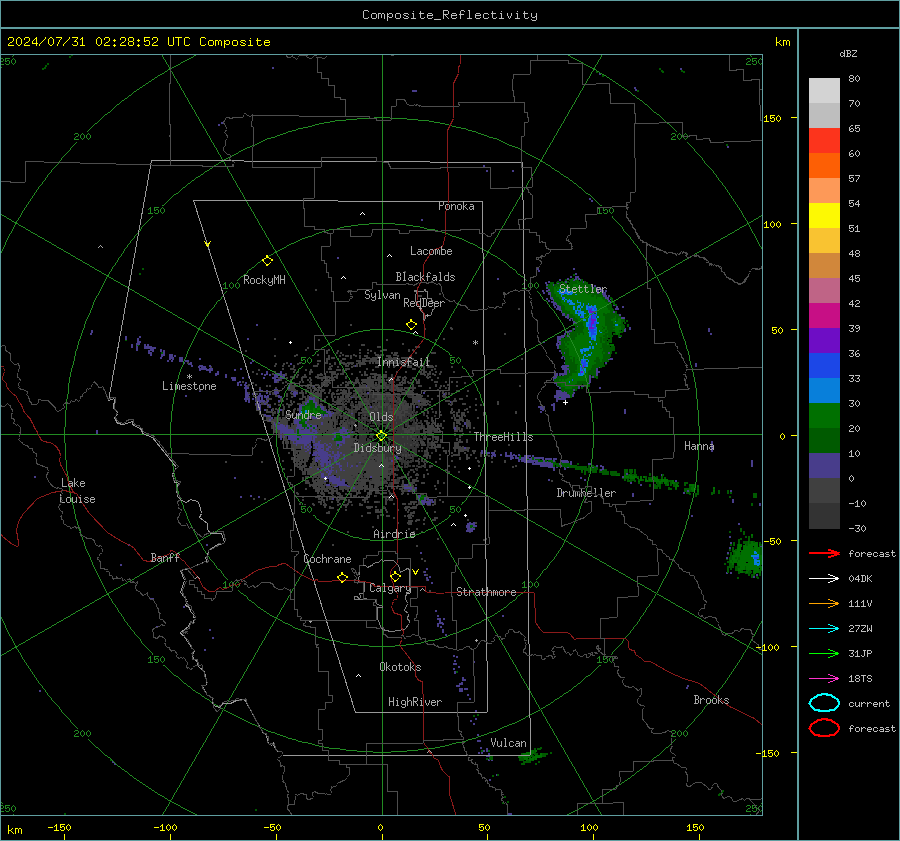
Task: Click the bright green swatch below 30 dBZ
Action: 824,416
